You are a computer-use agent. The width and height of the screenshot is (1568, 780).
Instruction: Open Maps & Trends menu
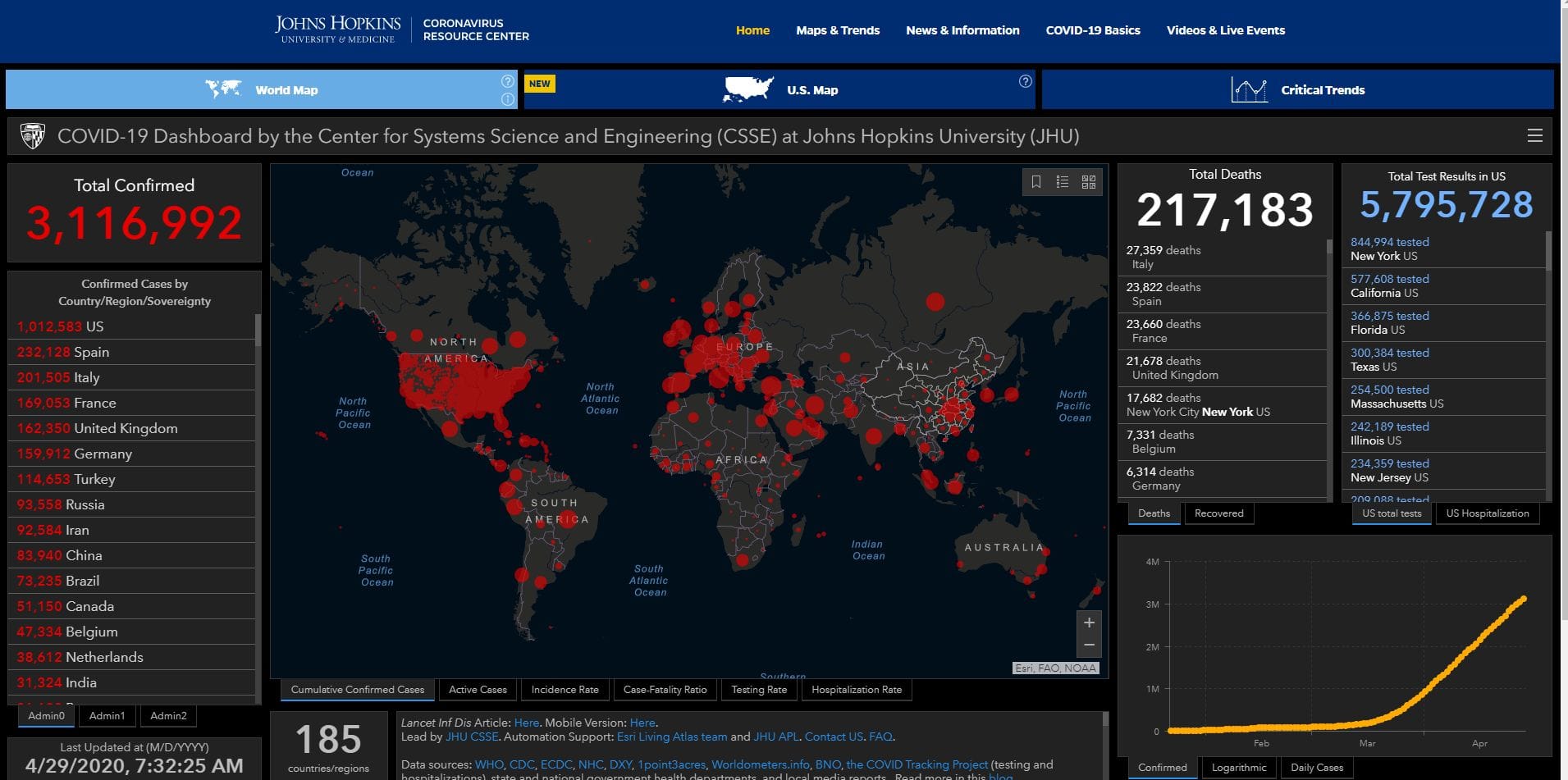click(838, 30)
